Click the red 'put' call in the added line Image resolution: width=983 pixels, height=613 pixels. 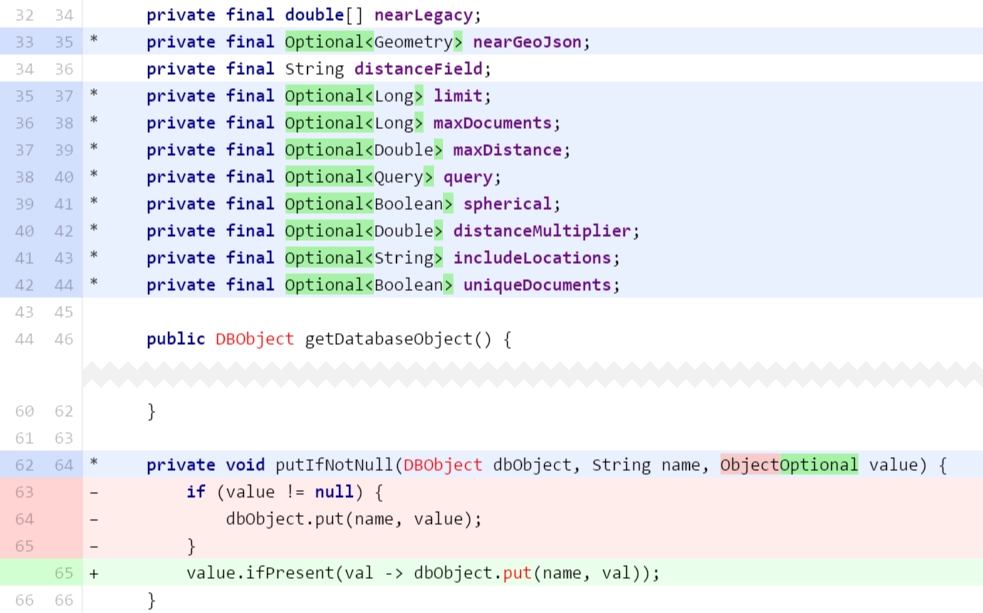pos(517,573)
